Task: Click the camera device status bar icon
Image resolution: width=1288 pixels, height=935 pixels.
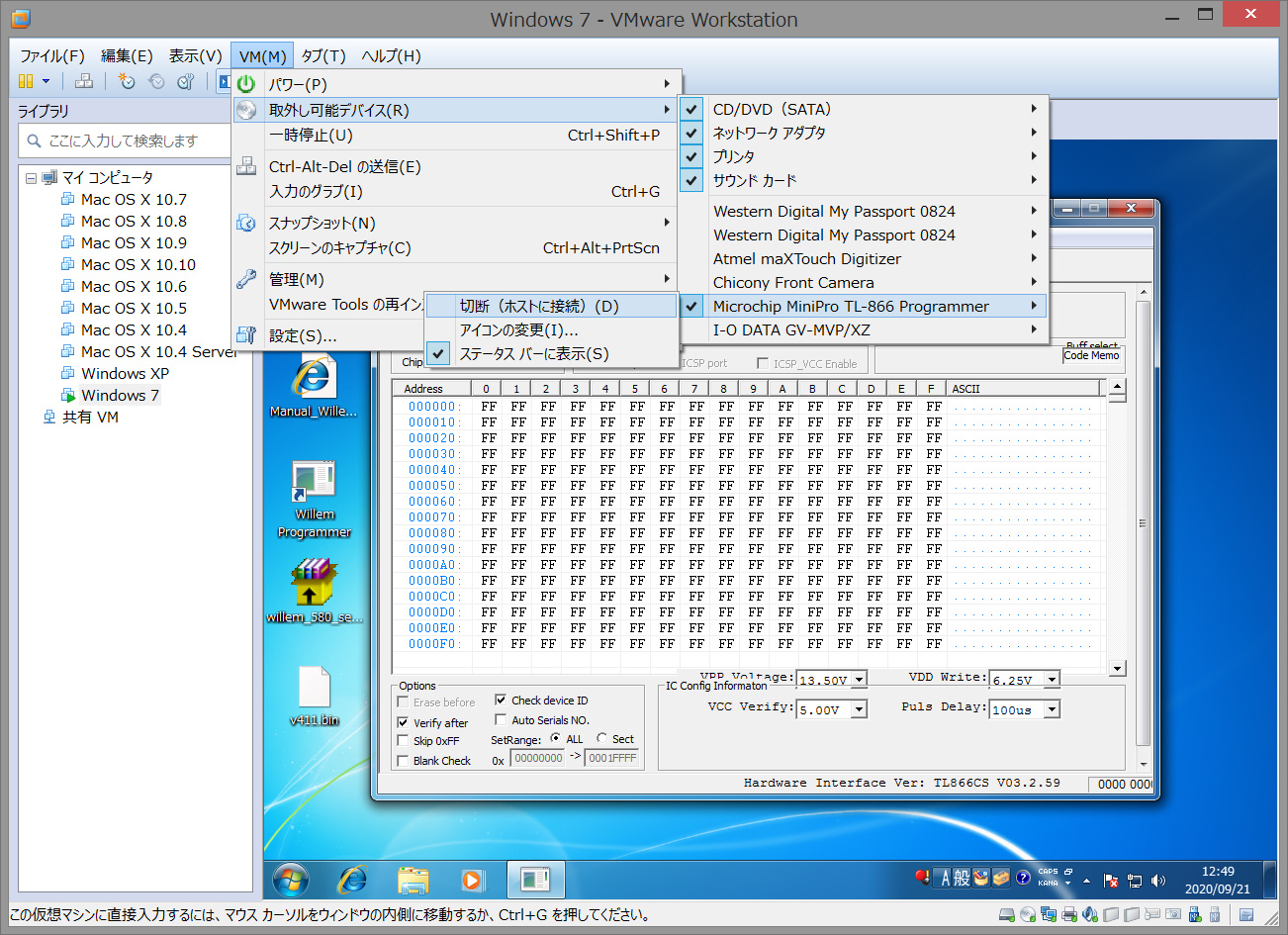Action: click(1173, 914)
